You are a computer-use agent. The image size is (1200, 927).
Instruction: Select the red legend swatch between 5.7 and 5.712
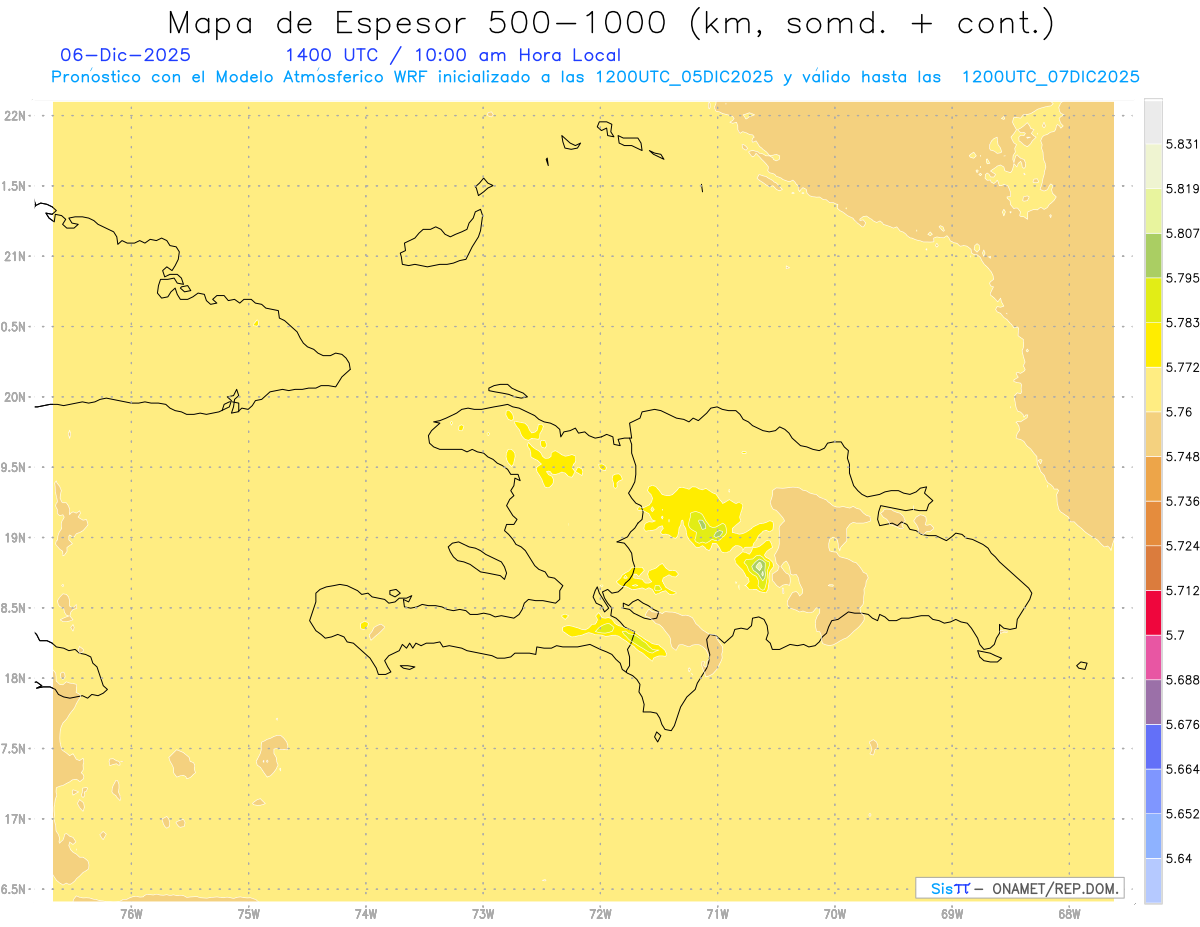[x=1153, y=612]
